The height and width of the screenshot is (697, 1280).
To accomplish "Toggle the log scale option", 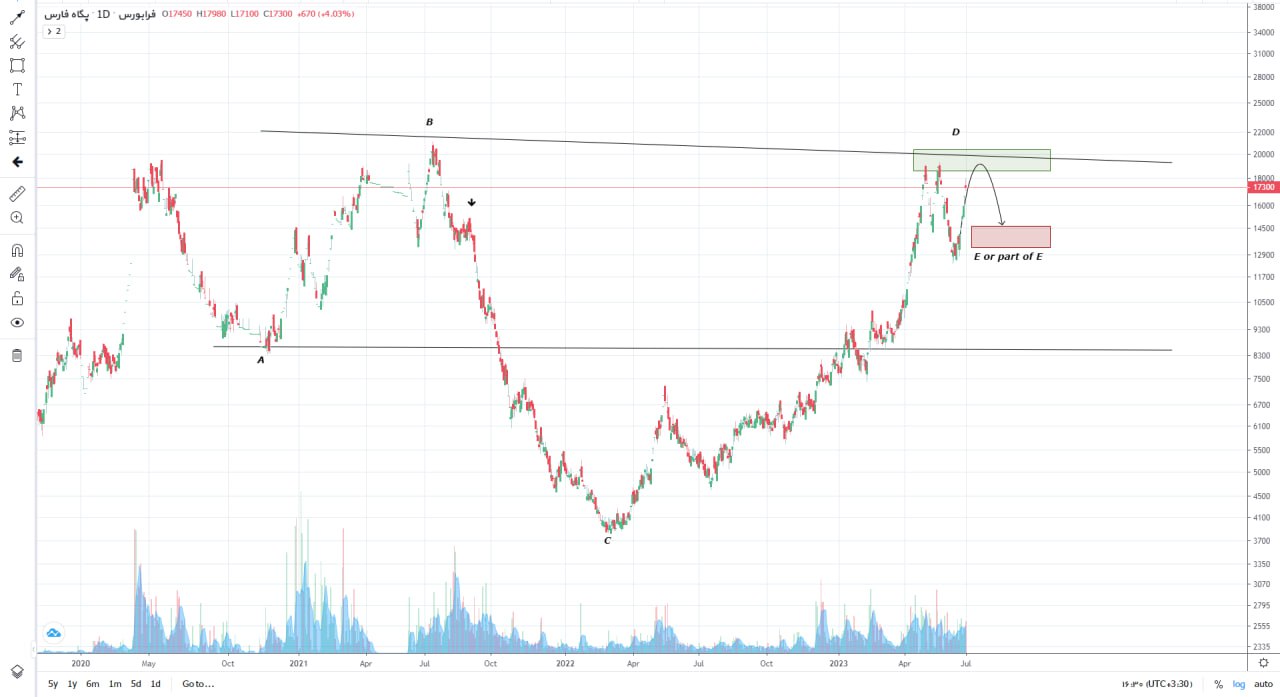I will coord(1239,684).
